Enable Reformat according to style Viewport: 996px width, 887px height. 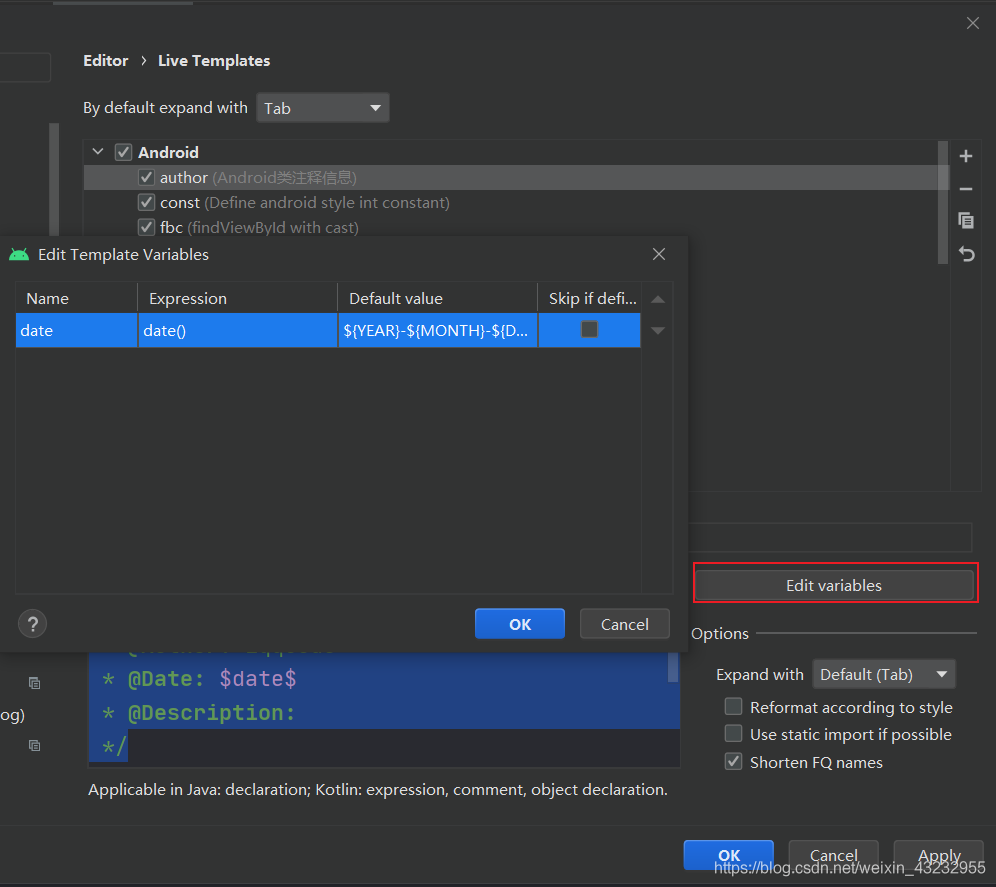733,706
